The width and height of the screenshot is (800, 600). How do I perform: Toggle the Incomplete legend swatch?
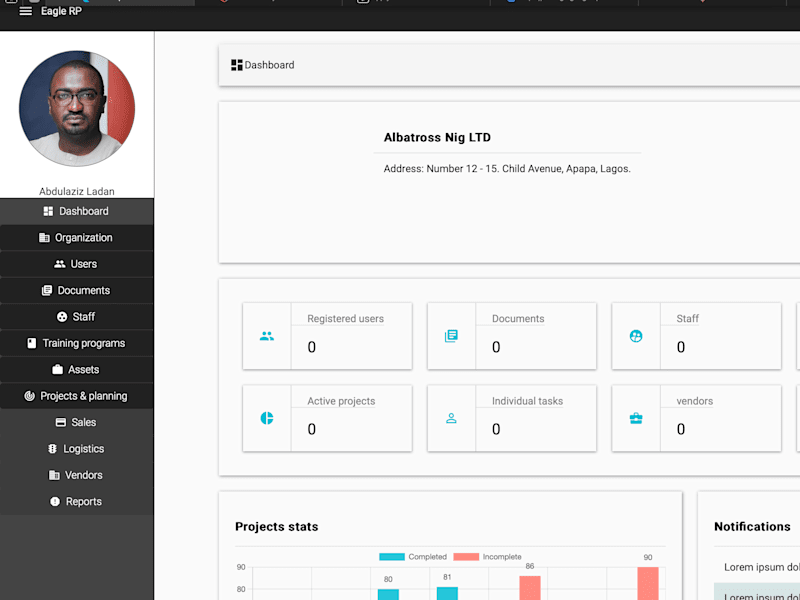coord(466,557)
